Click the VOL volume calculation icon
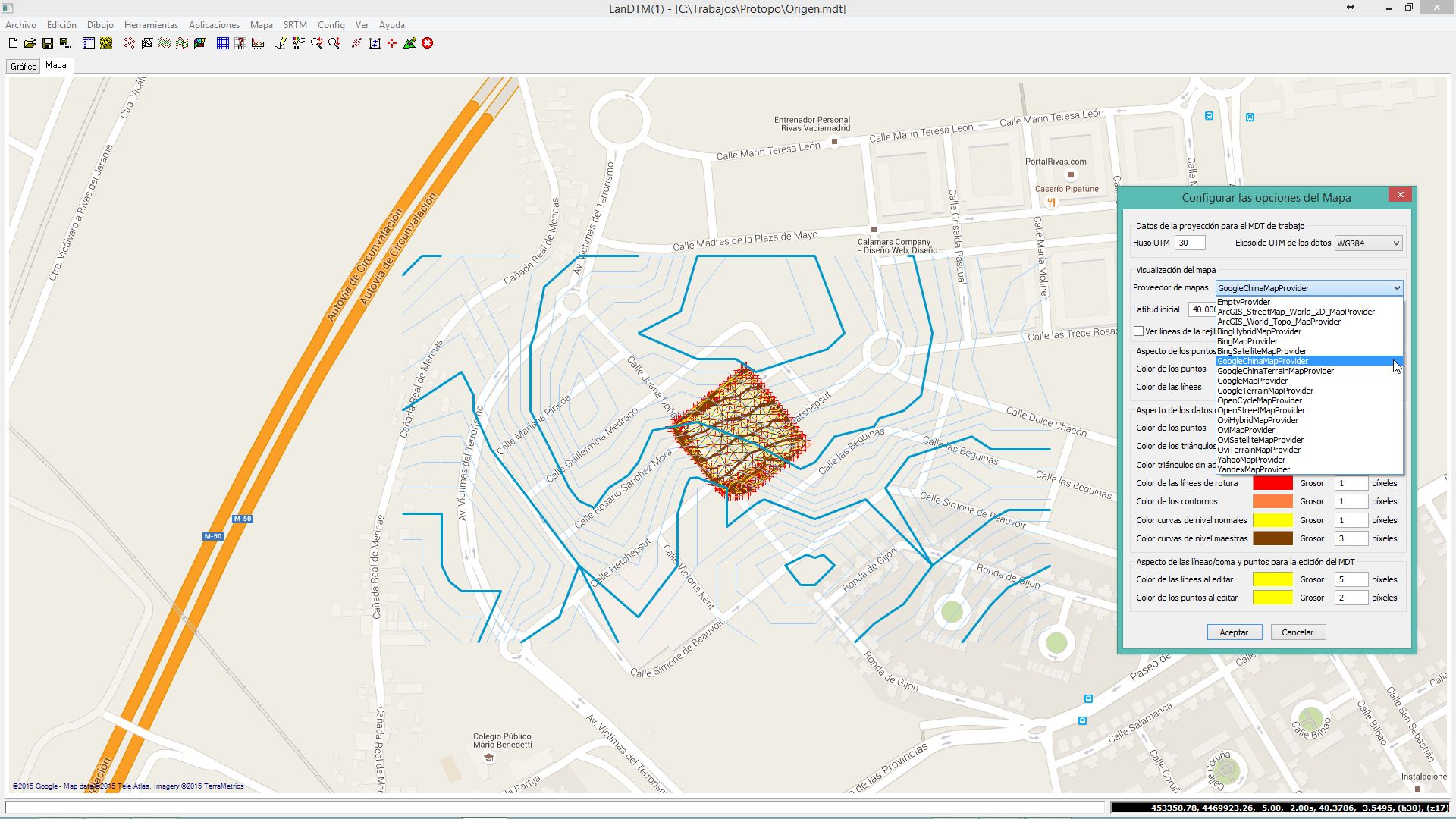The height and width of the screenshot is (819, 1456). coord(240,43)
